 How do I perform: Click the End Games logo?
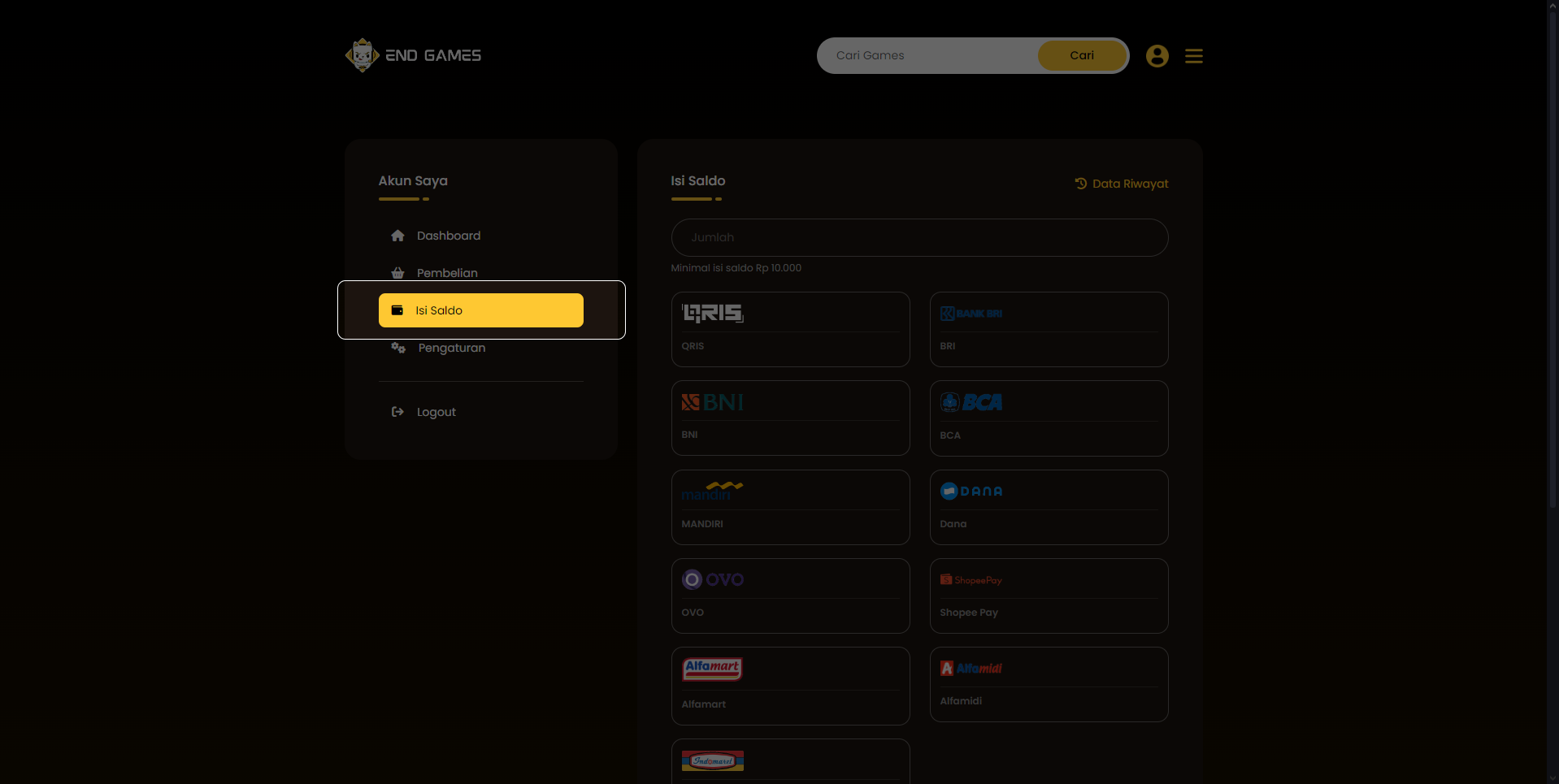413,55
